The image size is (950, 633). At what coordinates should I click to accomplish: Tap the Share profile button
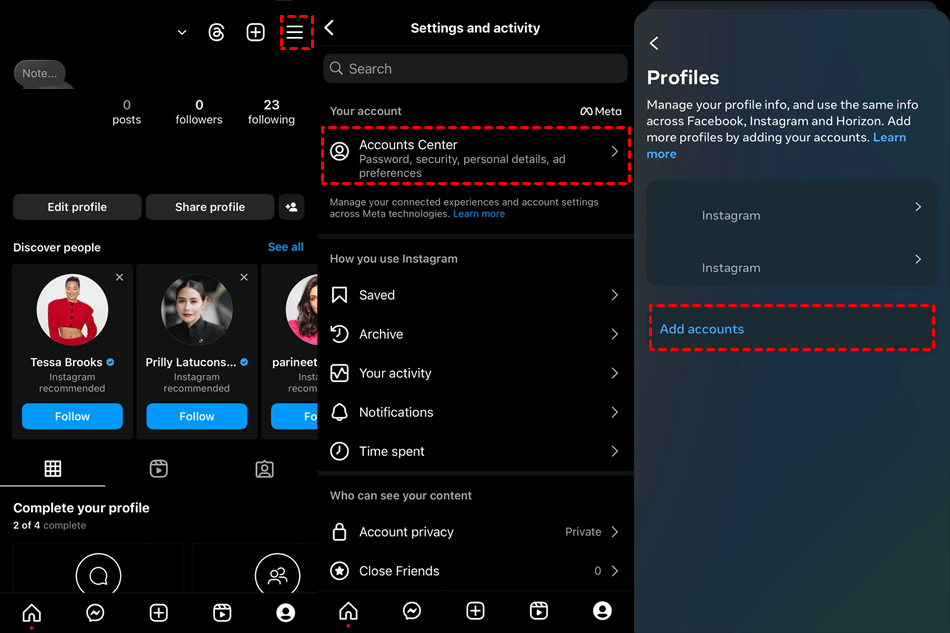[x=210, y=207]
